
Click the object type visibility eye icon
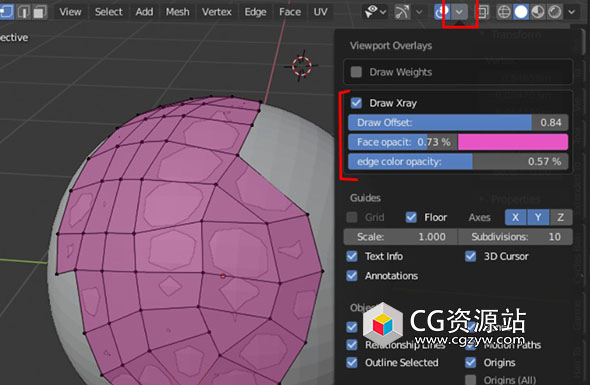pos(370,12)
